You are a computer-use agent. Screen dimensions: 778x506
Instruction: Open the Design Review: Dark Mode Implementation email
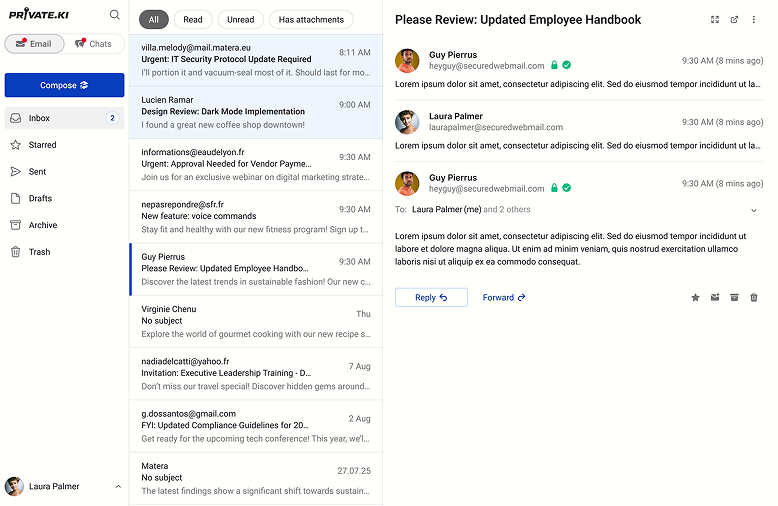point(255,112)
